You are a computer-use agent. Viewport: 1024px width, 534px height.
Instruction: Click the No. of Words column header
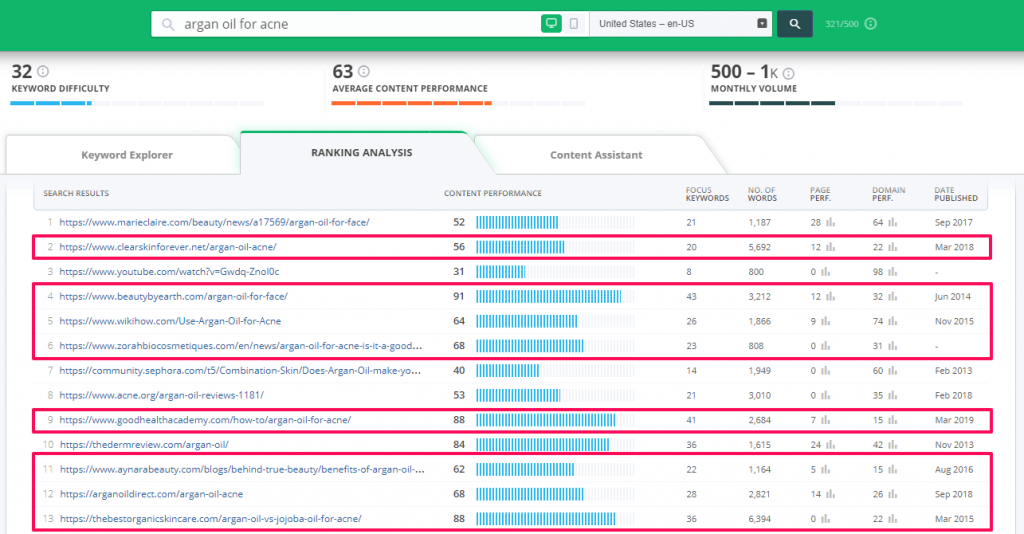(x=762, y=195)
